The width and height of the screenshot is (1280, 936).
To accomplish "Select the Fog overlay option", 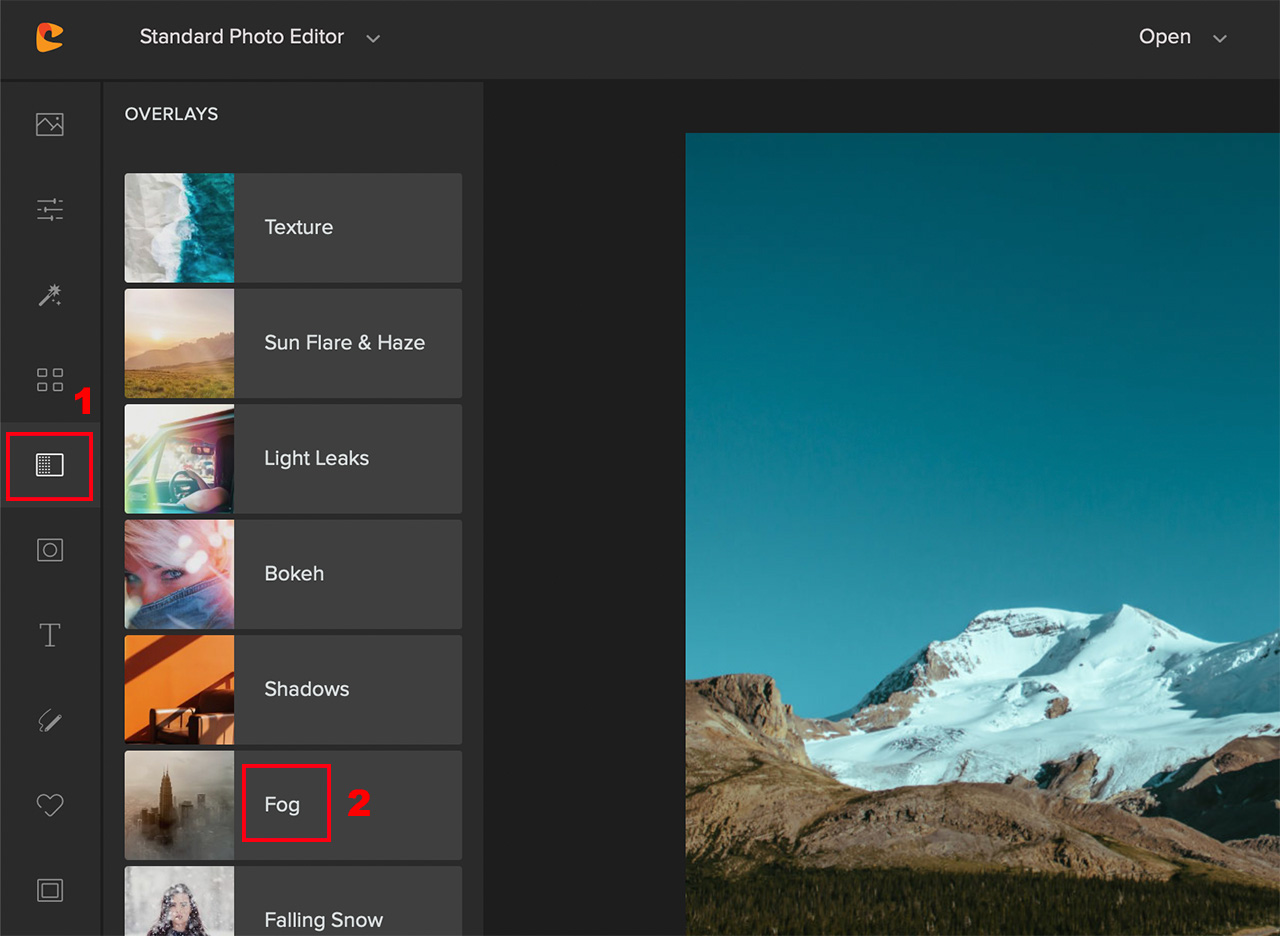I will coord(285,803).
